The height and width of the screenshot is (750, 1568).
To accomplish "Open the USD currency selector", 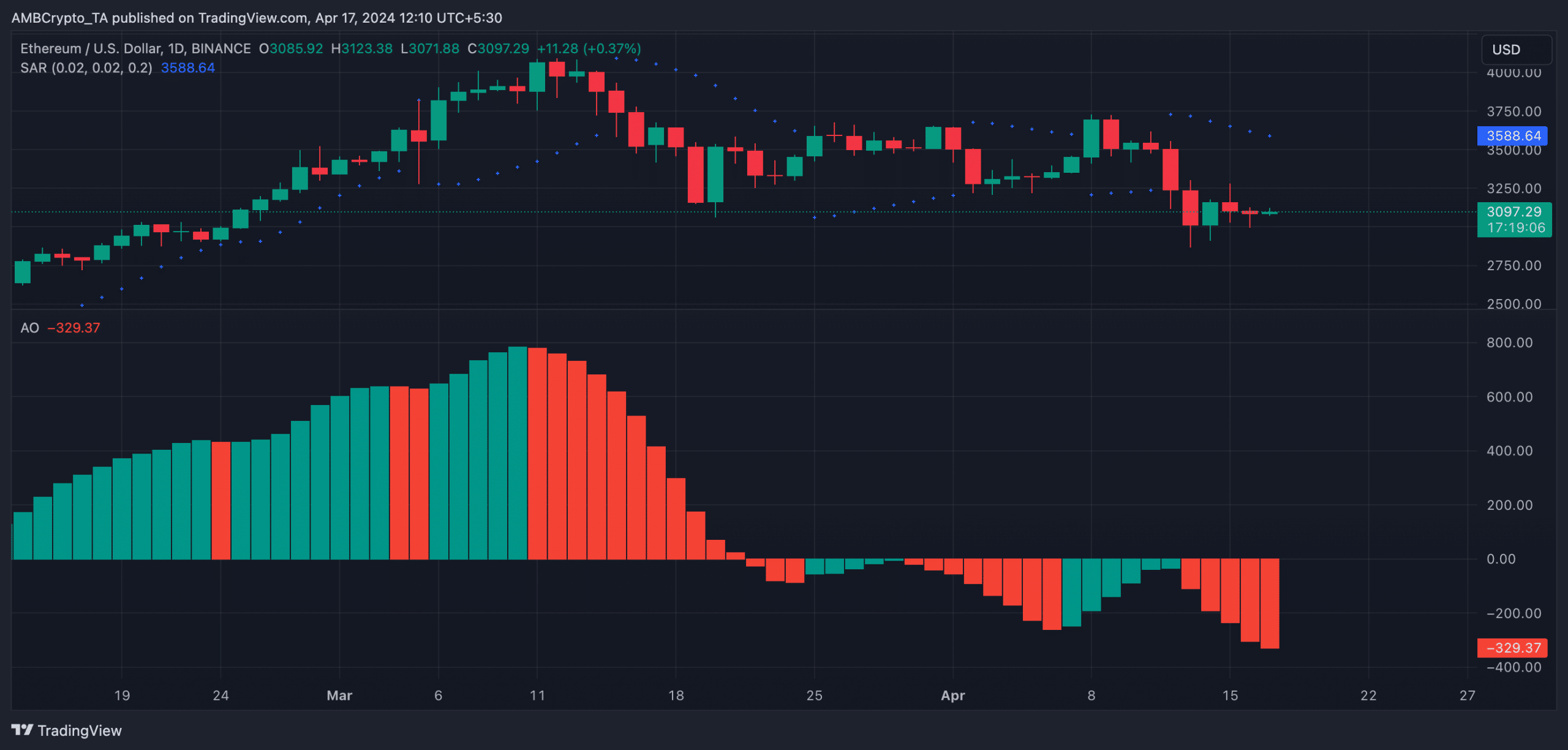I will coord(1516,50).
